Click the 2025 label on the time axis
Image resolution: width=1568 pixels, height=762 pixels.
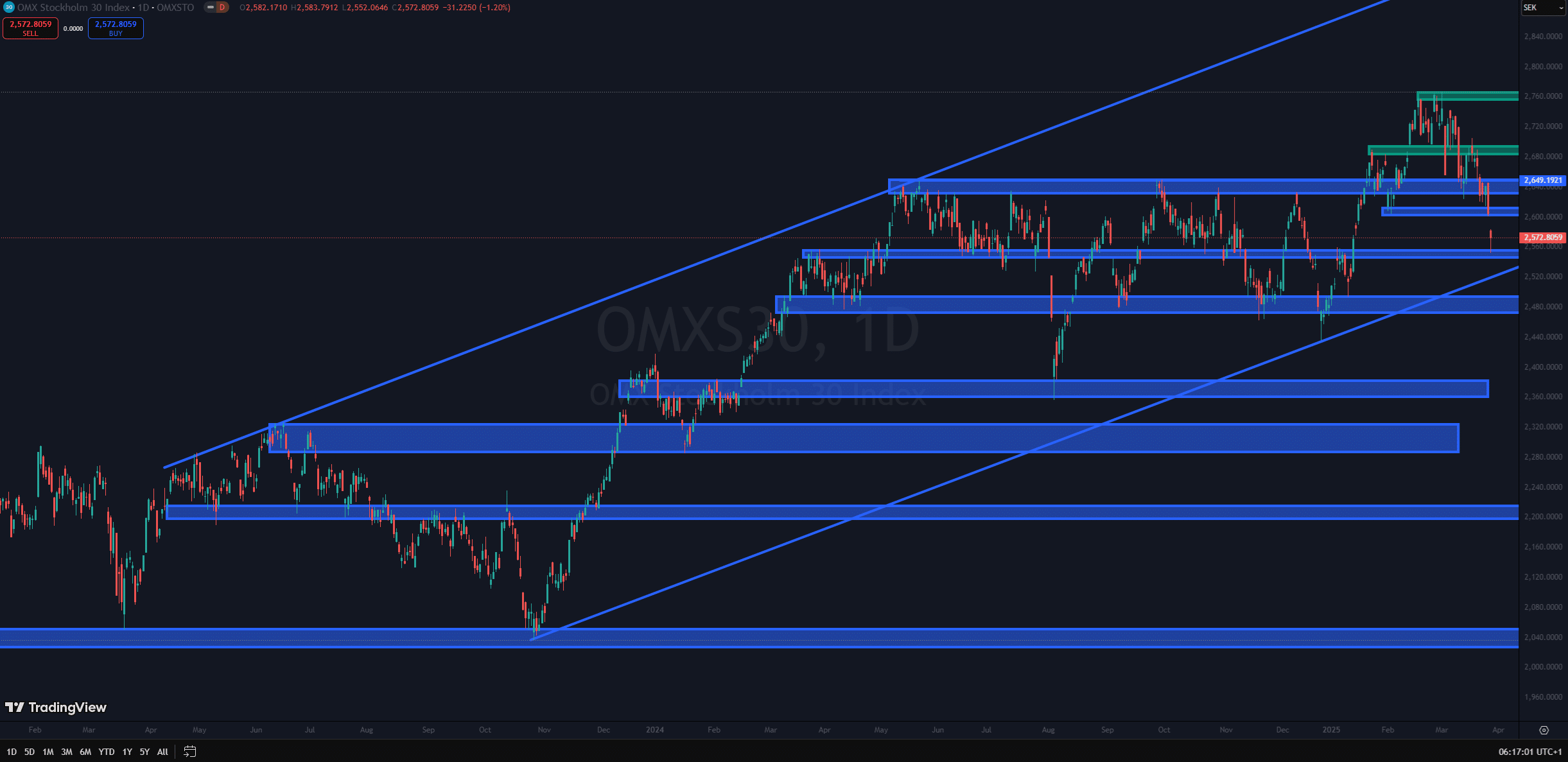[x=1331, y=730]
